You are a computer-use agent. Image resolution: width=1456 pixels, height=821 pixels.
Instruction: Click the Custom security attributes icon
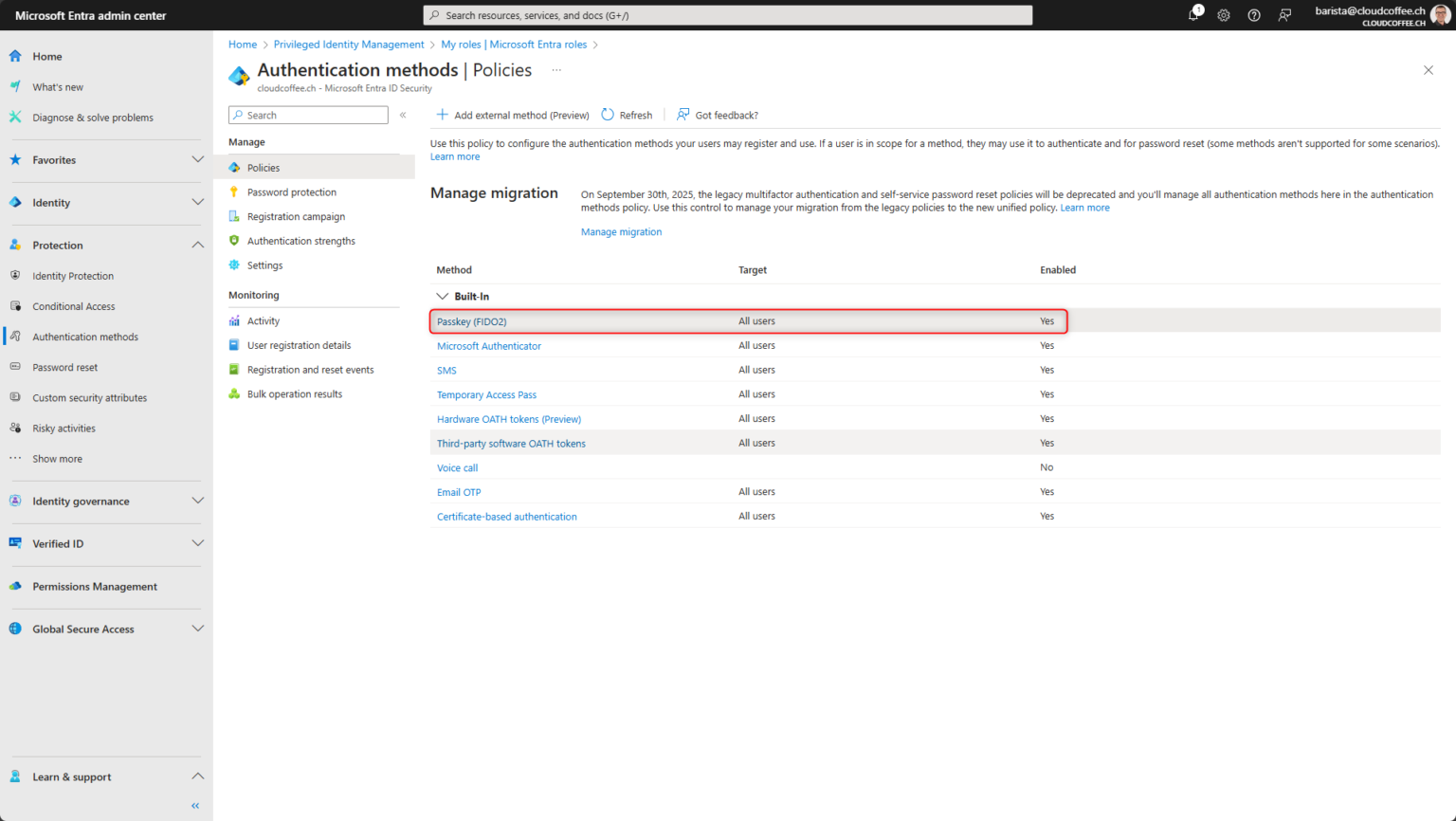(15, 397)
